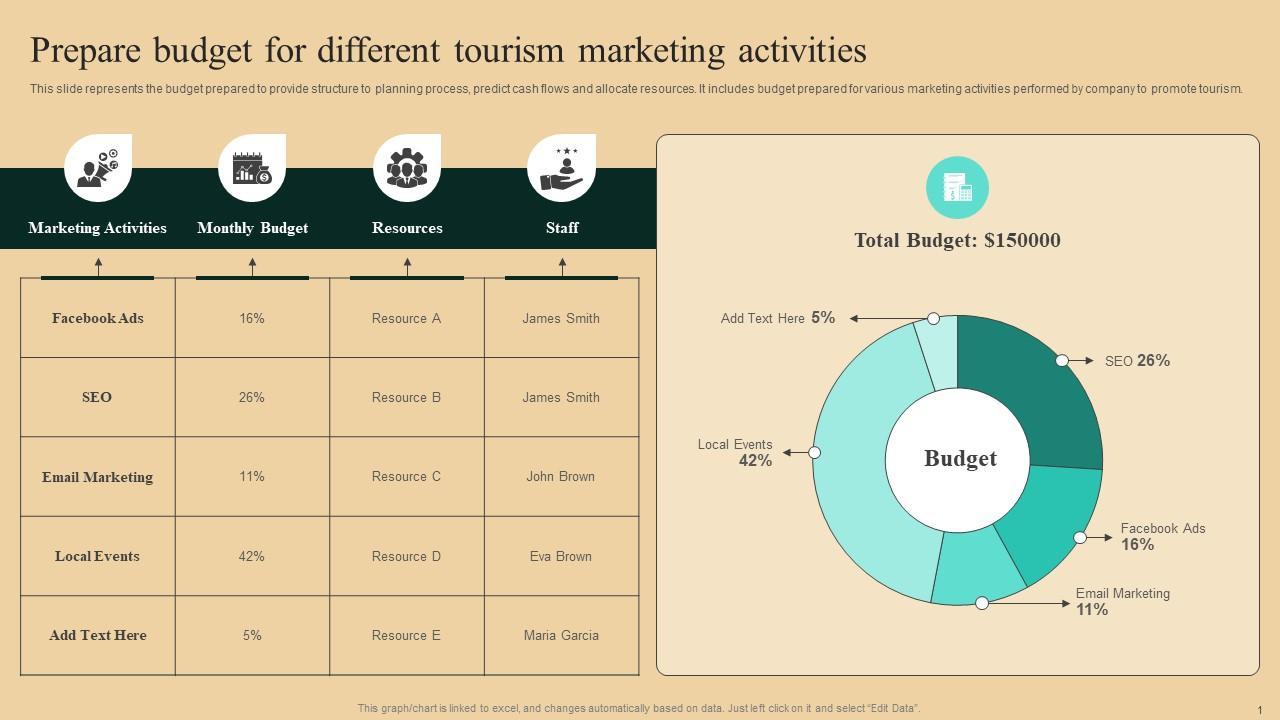Select the Monthly Budget chart icon
Viewport: 1280px width, 720px height.
point(252,168)
